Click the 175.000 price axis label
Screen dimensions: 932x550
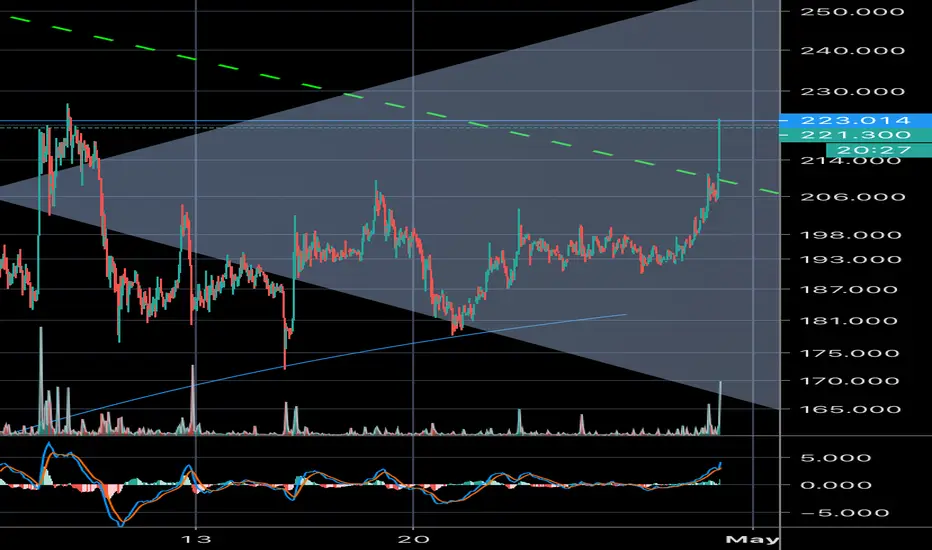[x=852, y=353]
